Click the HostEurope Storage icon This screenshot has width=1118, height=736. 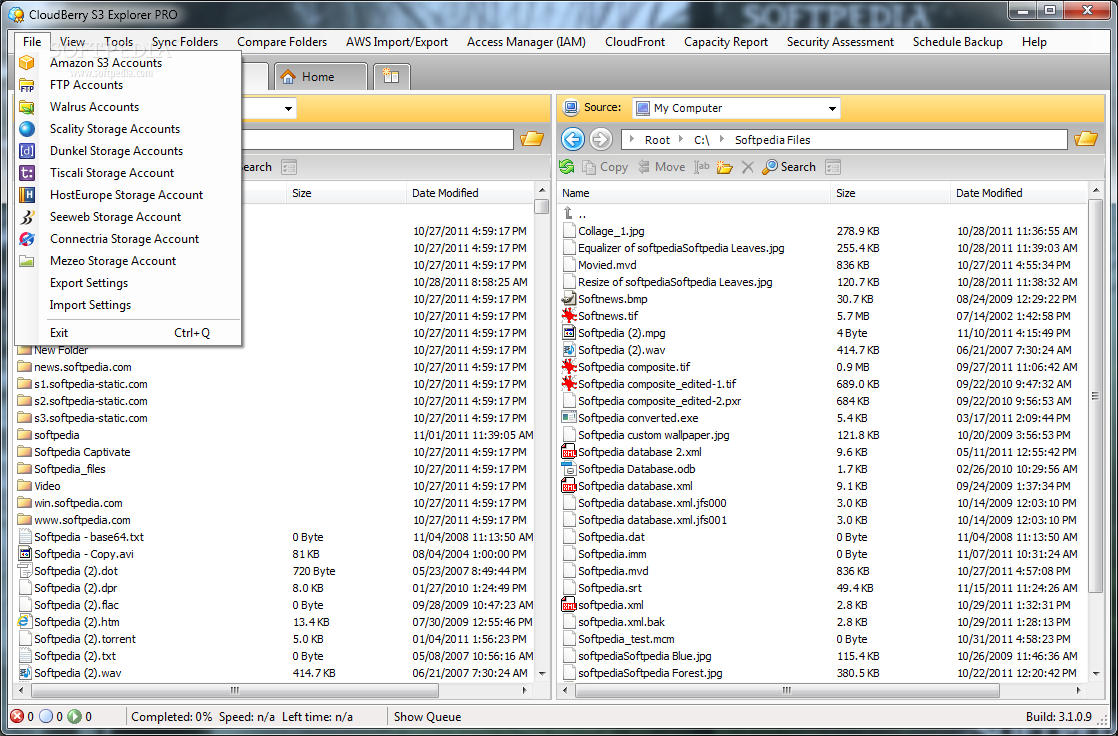(26, 195)
